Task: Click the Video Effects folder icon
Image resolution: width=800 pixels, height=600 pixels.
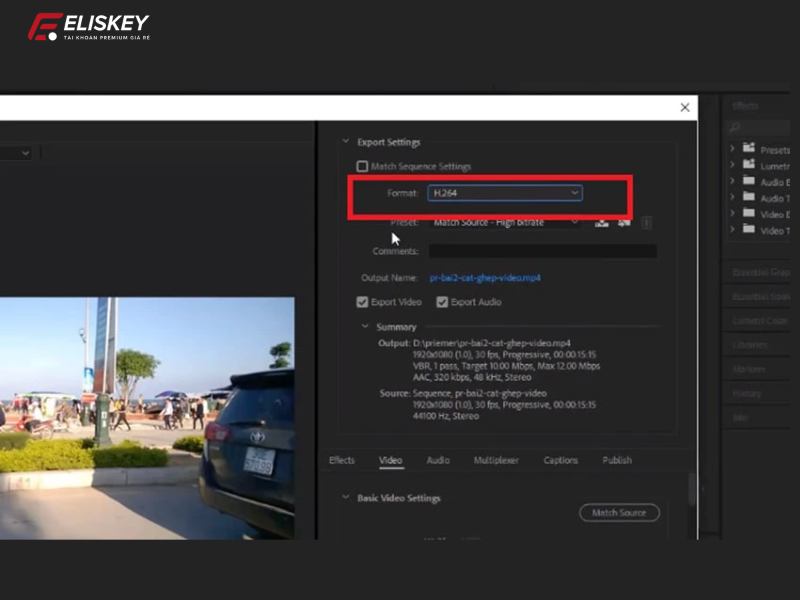Action: click(x=748, y=213)
